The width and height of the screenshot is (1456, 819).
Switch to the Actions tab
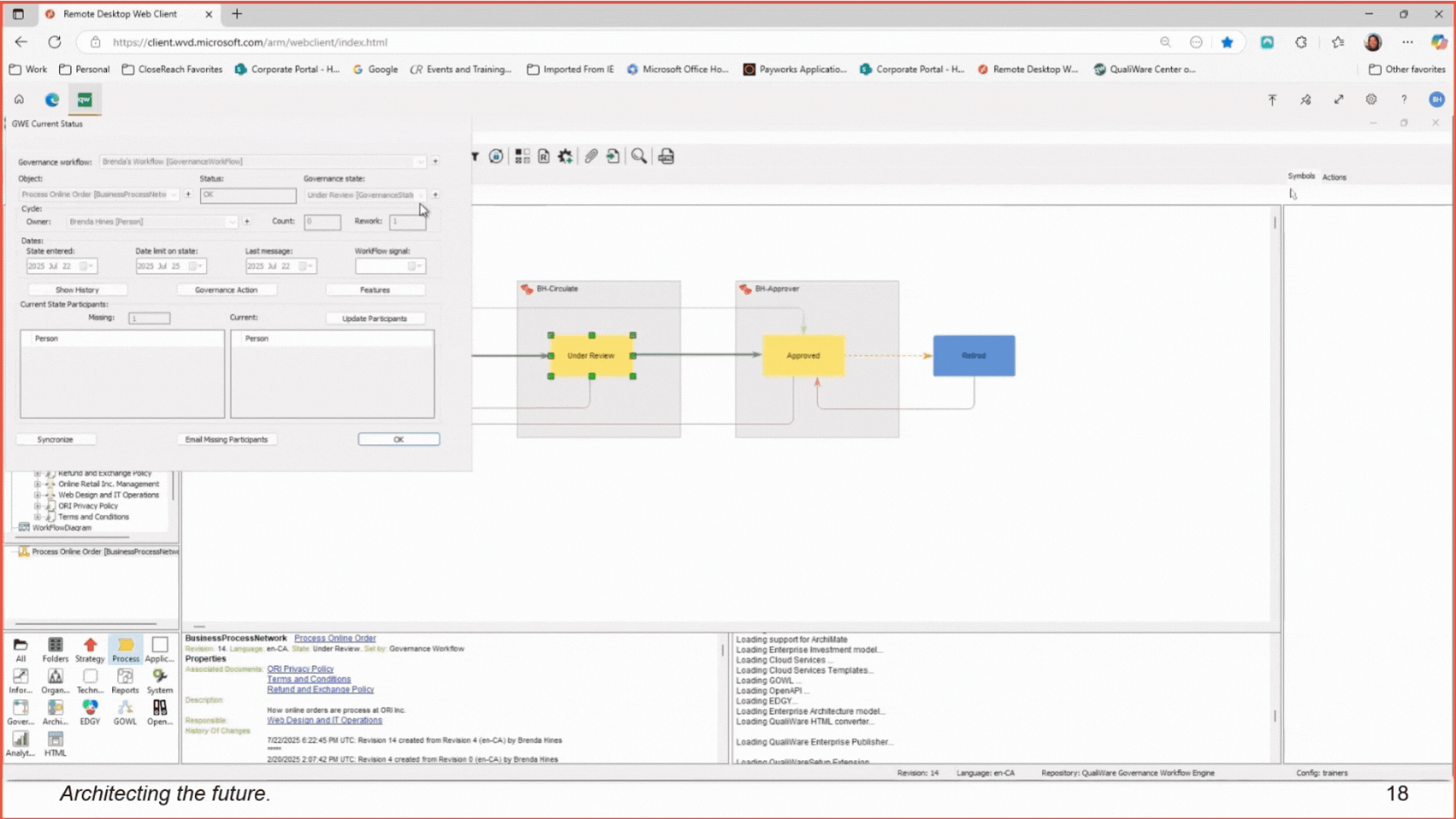[1334, 177]
